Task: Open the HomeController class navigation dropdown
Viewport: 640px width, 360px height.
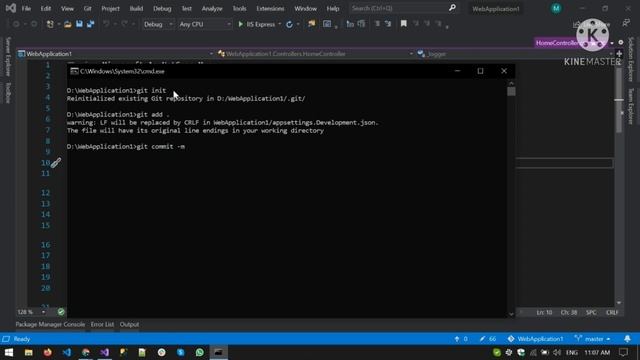Action: click(316, 54)
